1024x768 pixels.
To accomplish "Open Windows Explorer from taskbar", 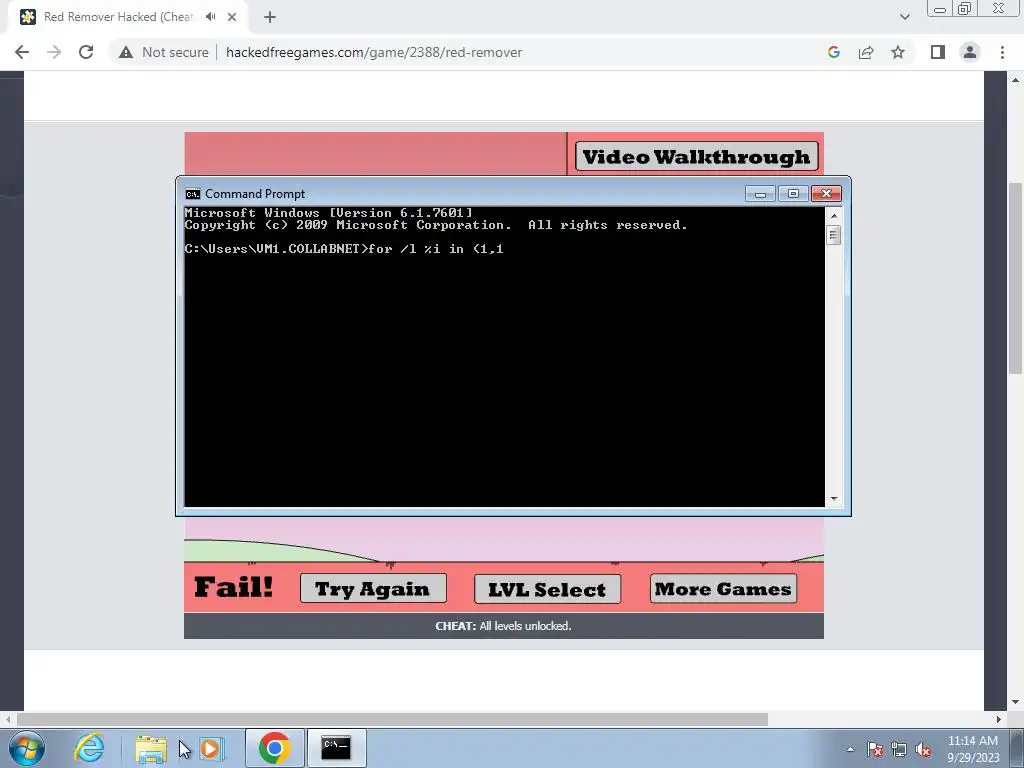I will pos(151,748).
